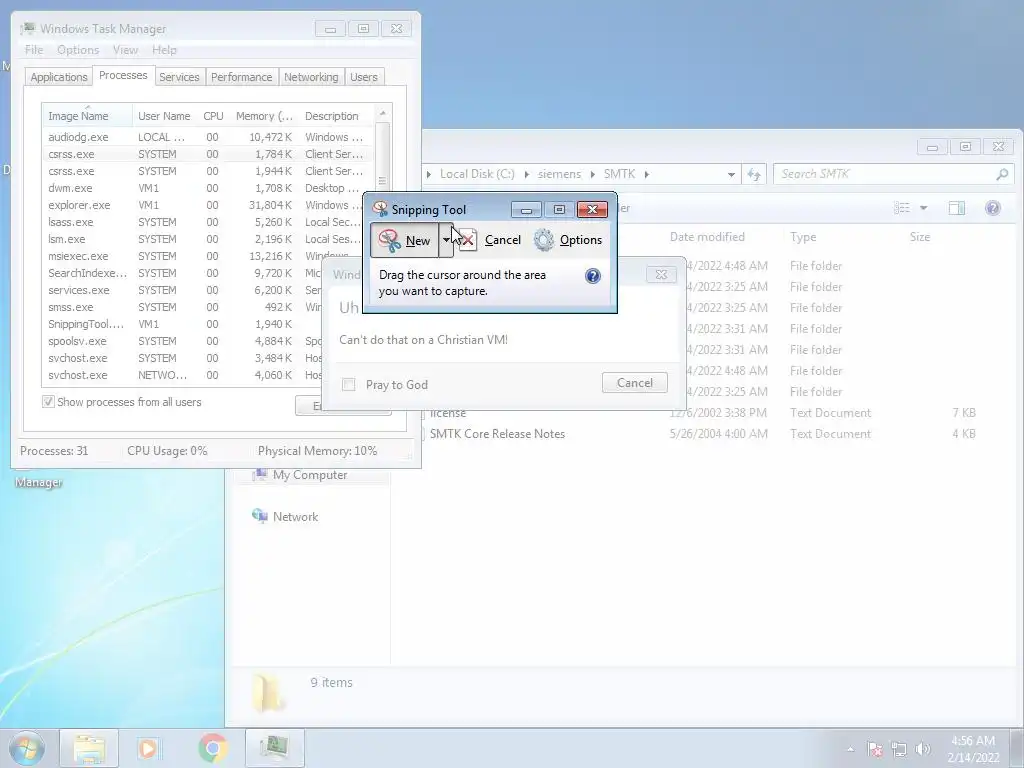Open the New snip type dropdown arrow

tap(446, 240)
